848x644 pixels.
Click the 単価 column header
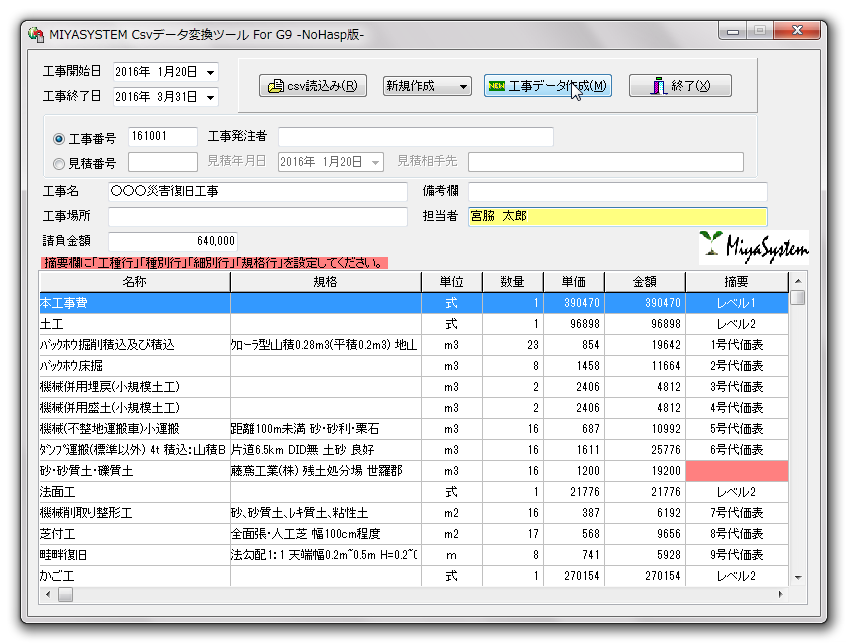pos(574,282)
